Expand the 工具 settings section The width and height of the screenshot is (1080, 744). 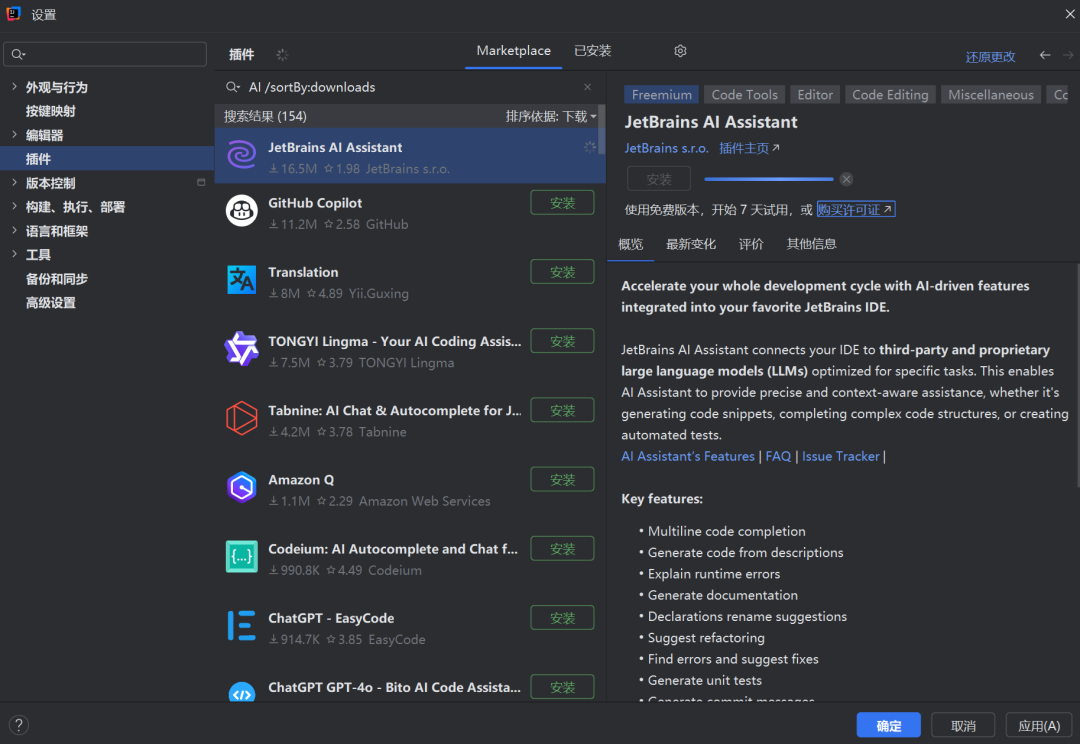click(14, 254)
